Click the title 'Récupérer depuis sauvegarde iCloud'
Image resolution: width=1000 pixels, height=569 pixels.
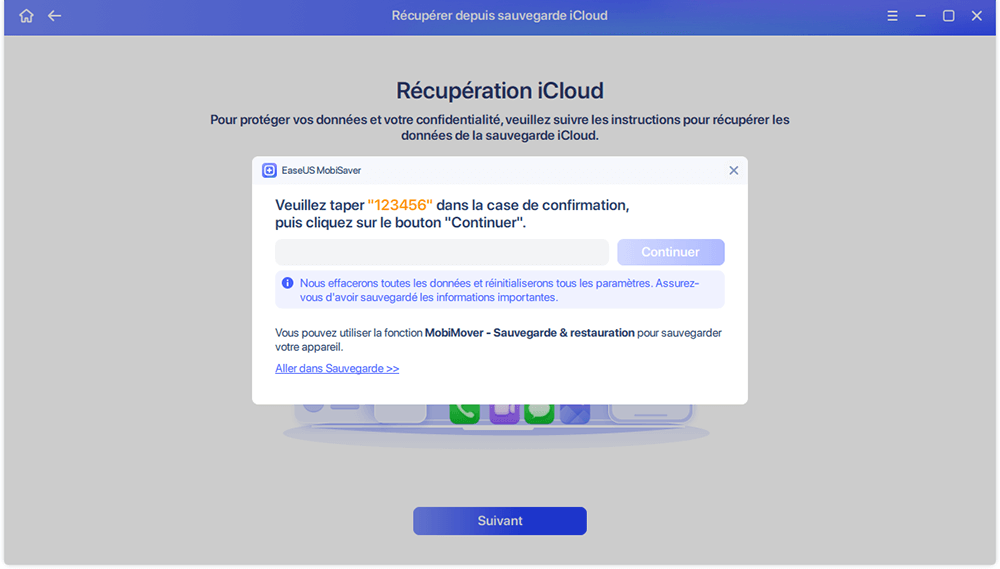pos(499,16)
